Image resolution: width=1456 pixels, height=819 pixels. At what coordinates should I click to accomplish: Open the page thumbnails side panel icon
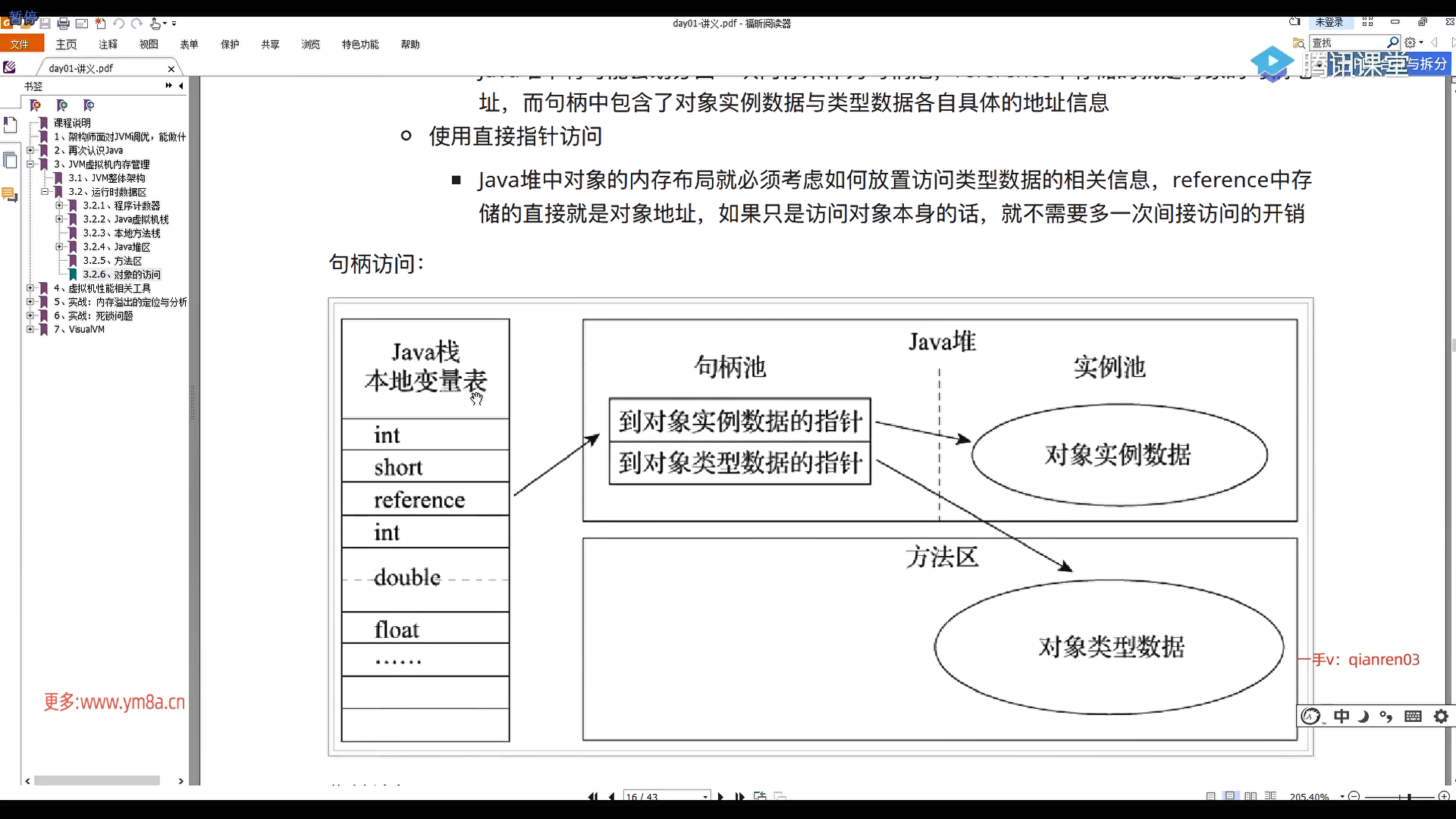pyautogui.click(x=10, y=160)
